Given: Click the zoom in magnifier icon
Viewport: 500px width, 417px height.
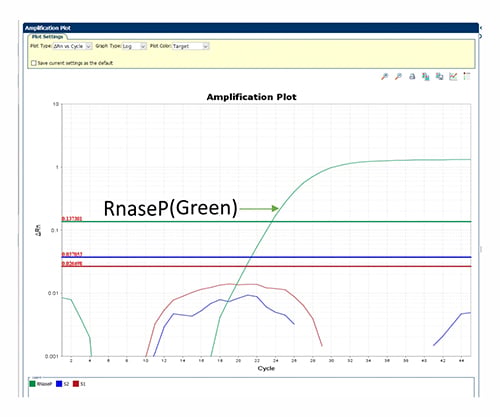Looking at the screenshot, I should click(385, 76).
